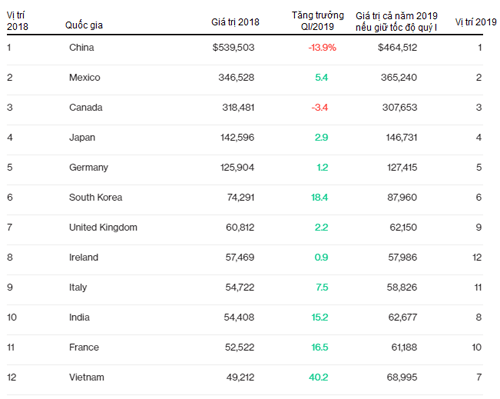500x399 pixels.
Task: Select the $539,503 value for China
Action: click(x=233, y=47)
